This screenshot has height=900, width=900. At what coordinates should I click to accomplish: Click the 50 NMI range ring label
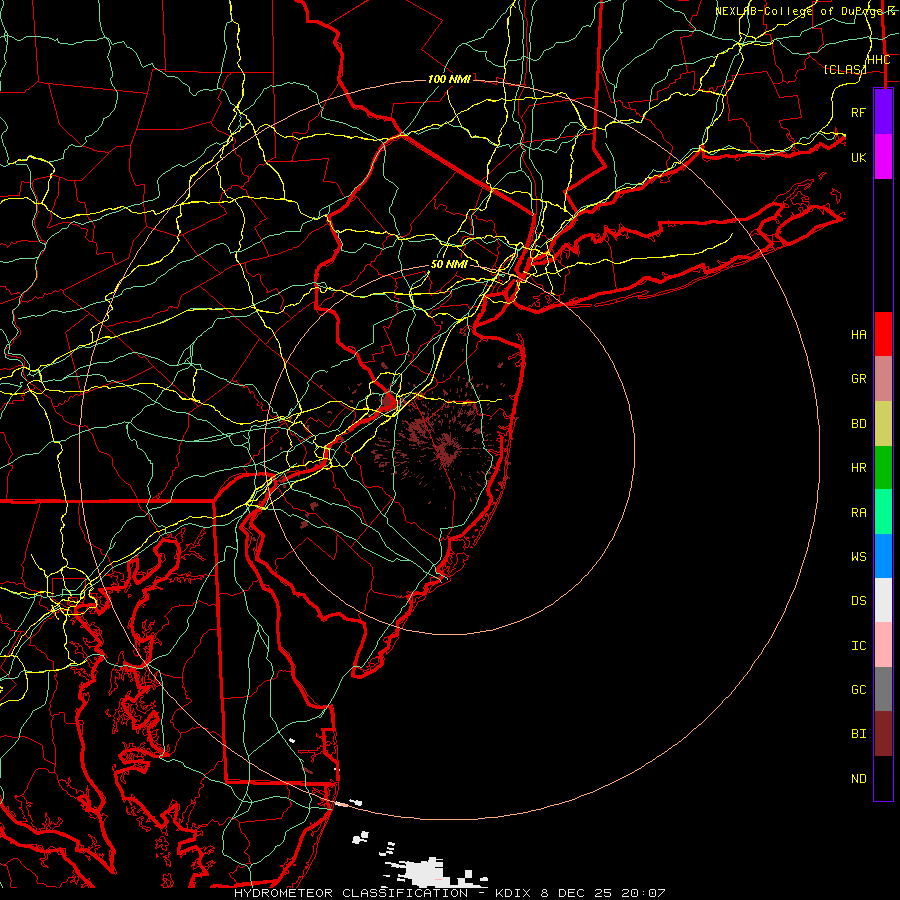449,264
